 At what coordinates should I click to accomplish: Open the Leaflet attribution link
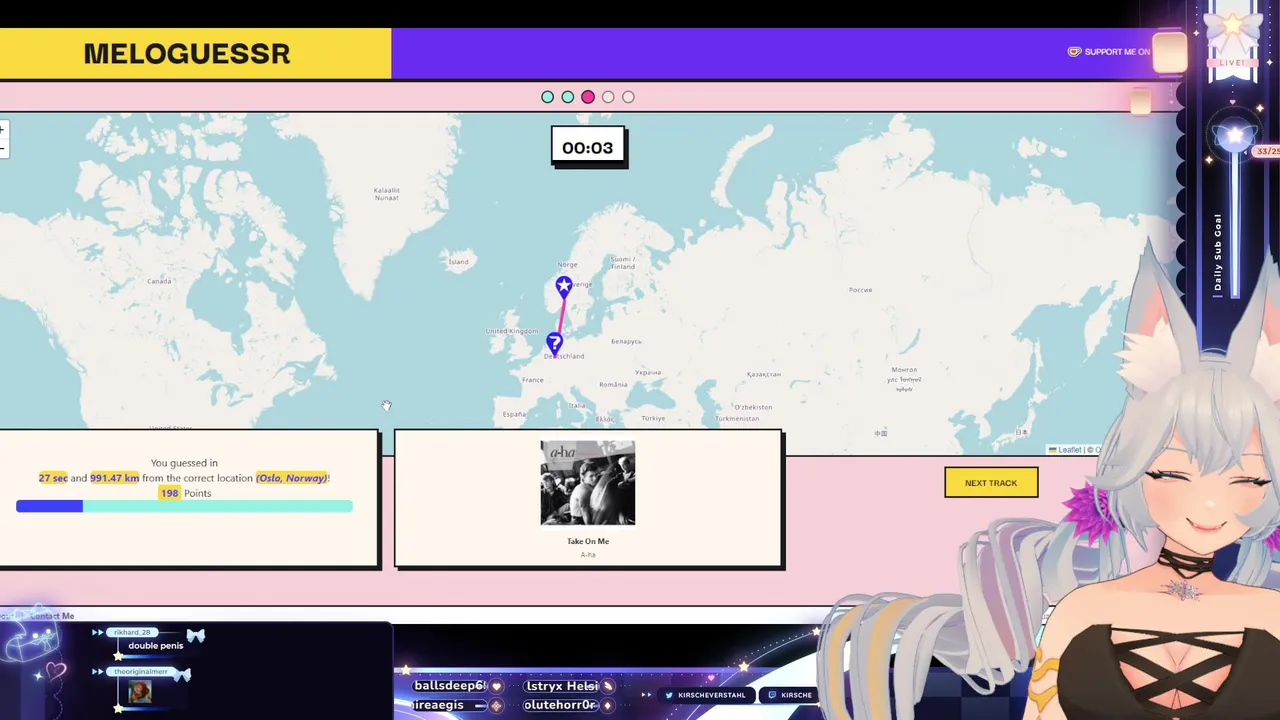tap(1069, 450)
